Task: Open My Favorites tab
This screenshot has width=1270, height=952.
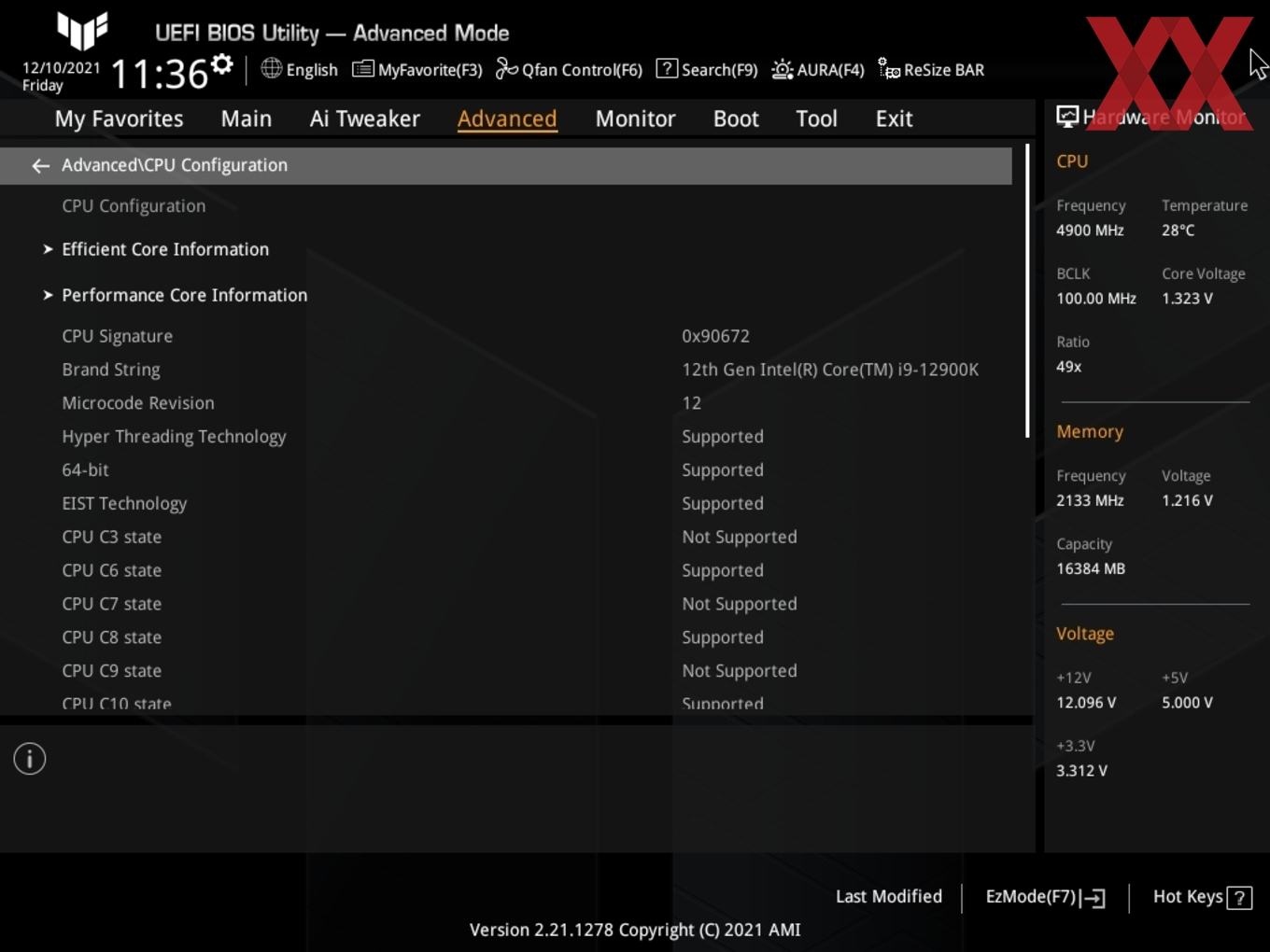Action: 119,119
